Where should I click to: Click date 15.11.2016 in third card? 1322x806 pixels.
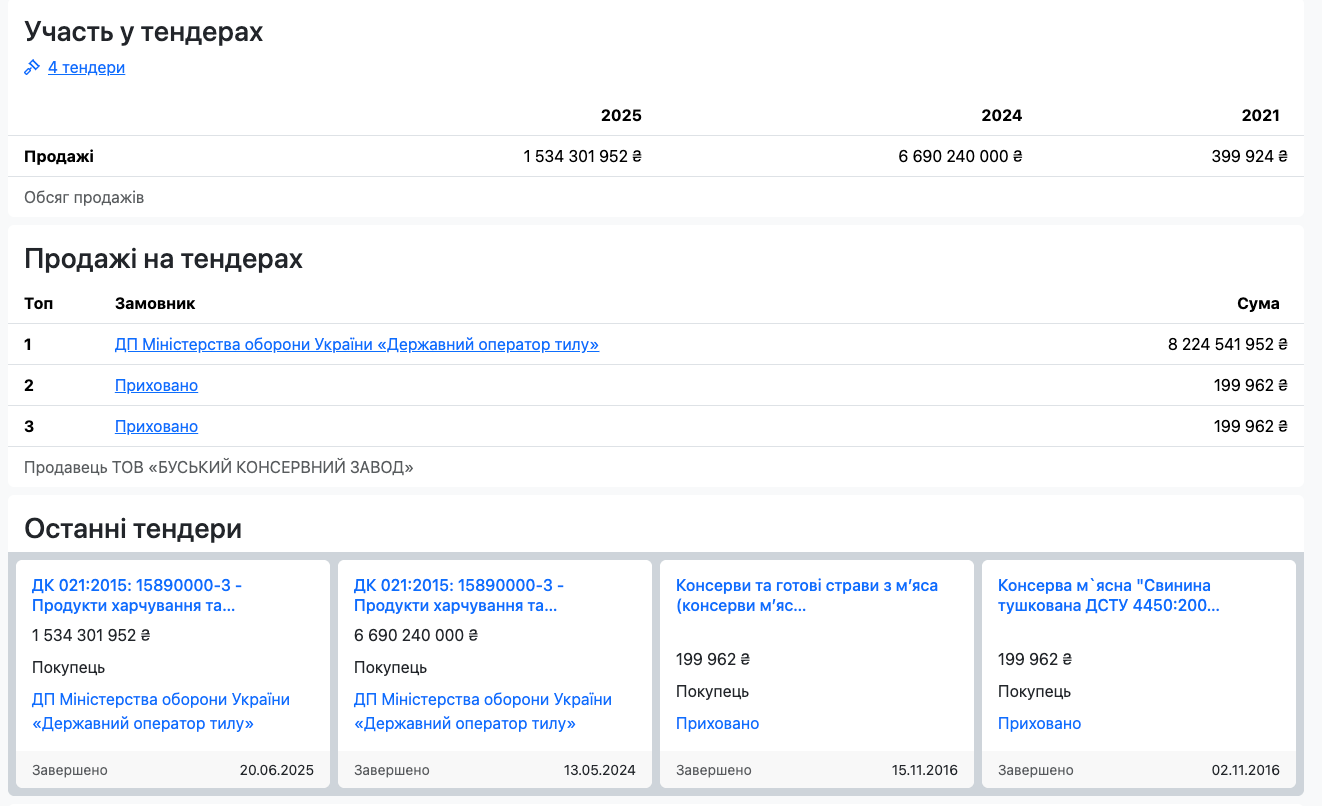pos(925,770)
